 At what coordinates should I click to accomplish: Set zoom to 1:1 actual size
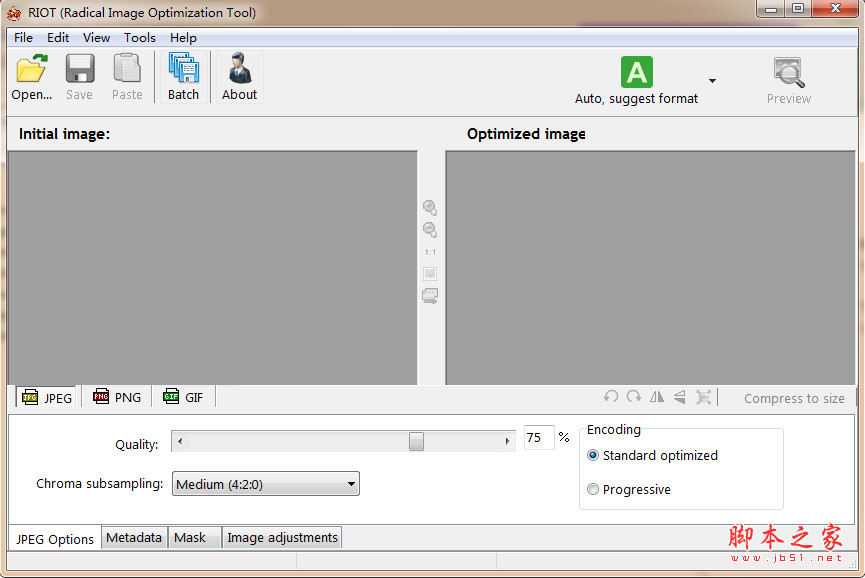(x=430, y=252)
